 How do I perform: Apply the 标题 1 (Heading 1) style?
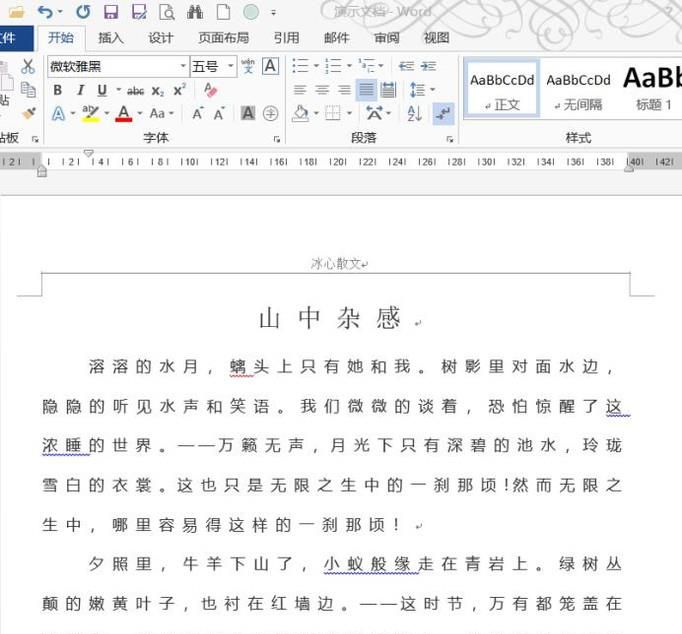[x=652, y=90]
